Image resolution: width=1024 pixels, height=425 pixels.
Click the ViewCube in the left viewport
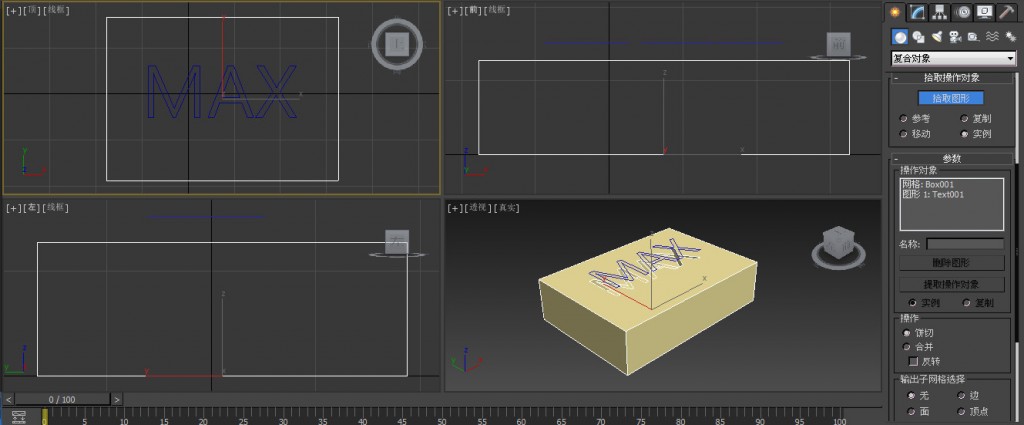[396, 242]
